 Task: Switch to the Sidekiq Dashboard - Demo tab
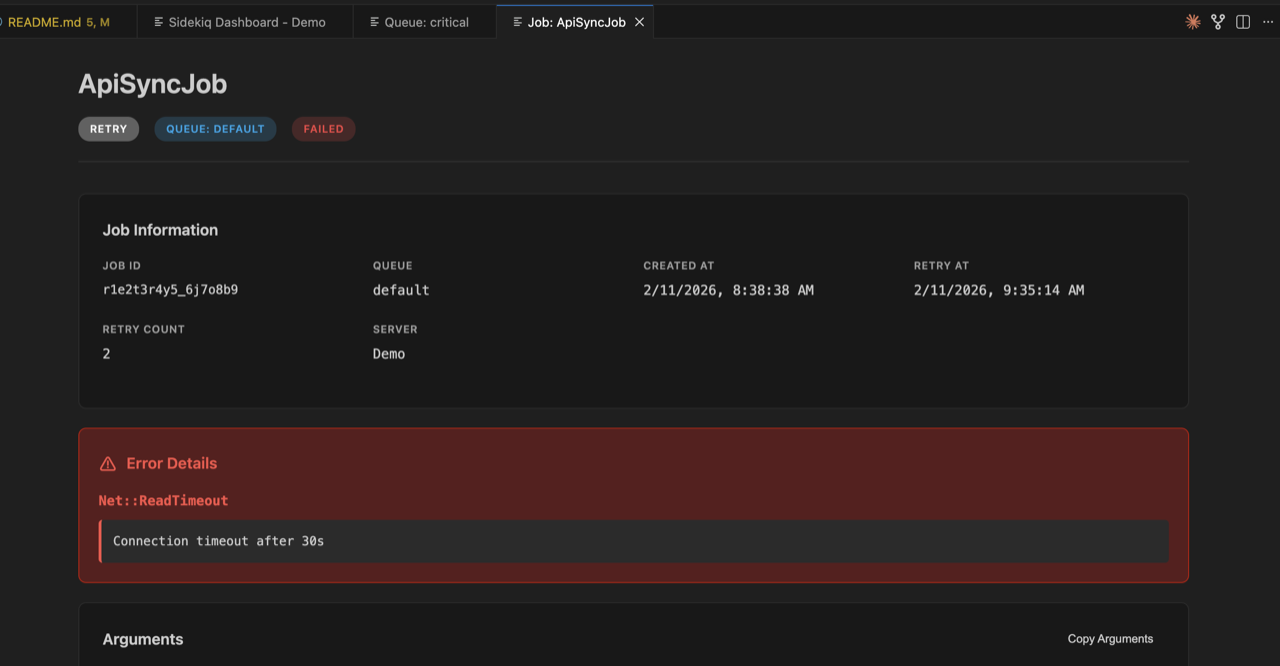click(x=245, y=20)
